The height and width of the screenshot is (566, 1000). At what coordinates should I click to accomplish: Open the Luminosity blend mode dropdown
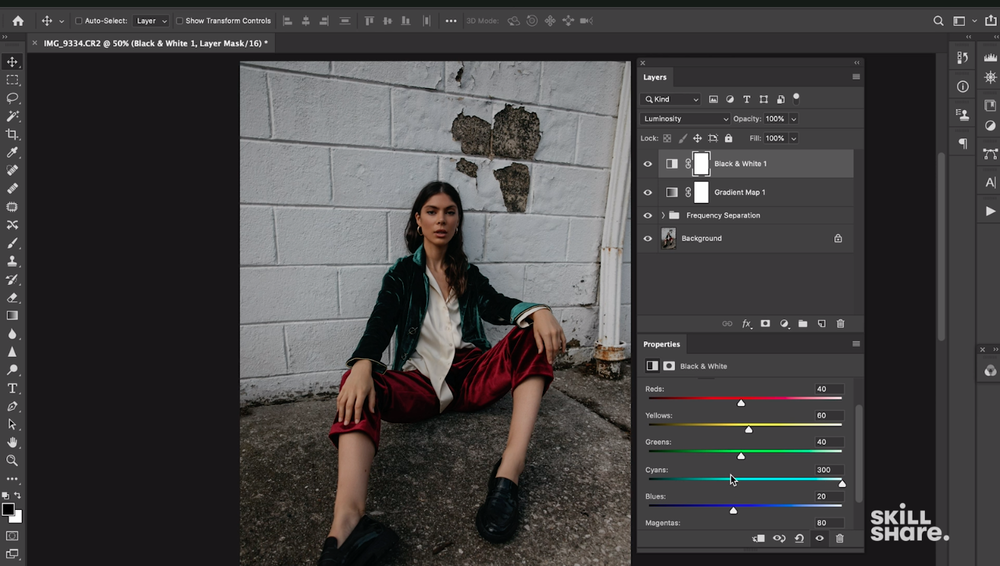pos(685,119)
